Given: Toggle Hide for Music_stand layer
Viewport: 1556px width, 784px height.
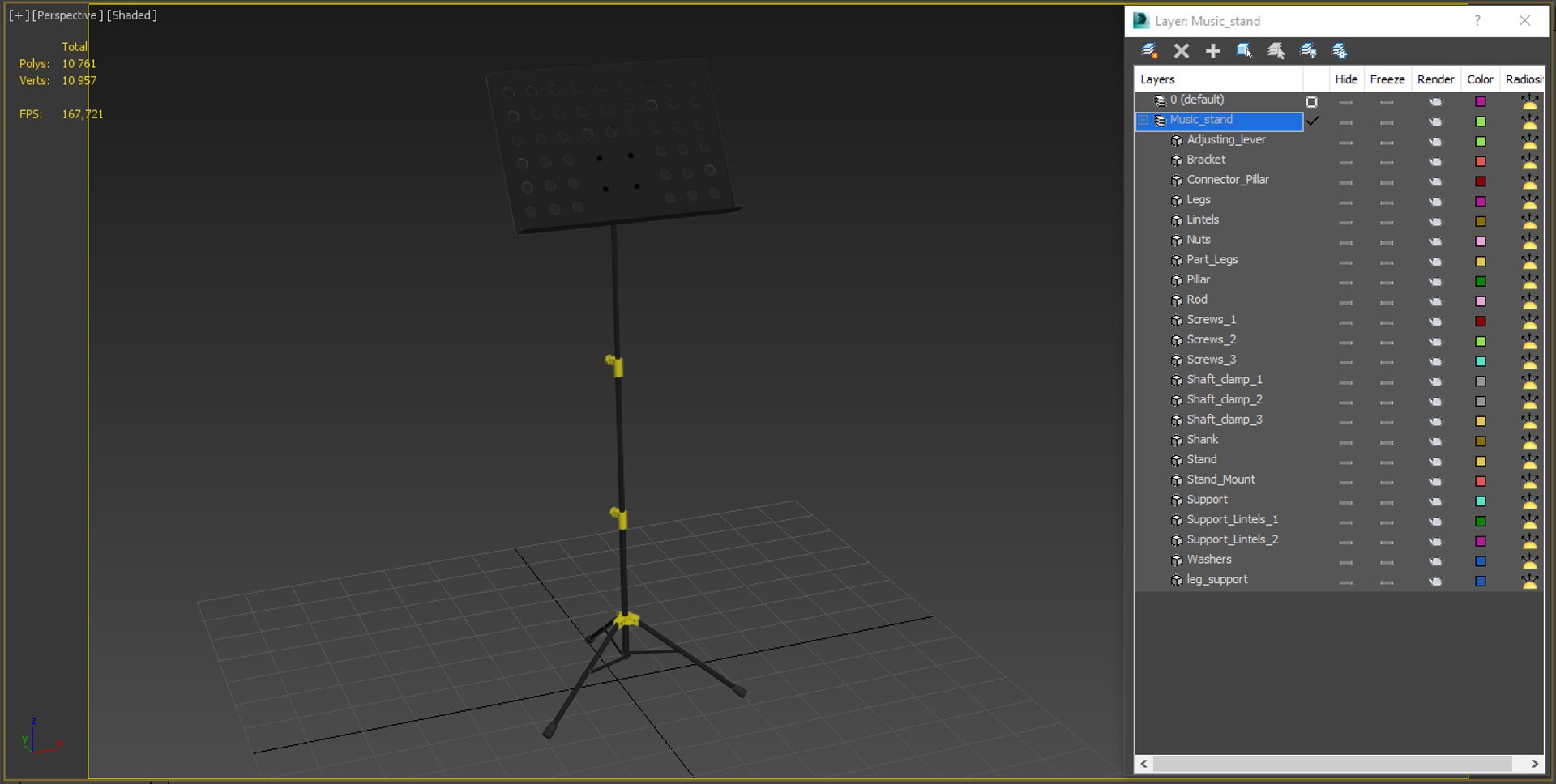Looking at the screenshot, I should [x=1346, y=122].
